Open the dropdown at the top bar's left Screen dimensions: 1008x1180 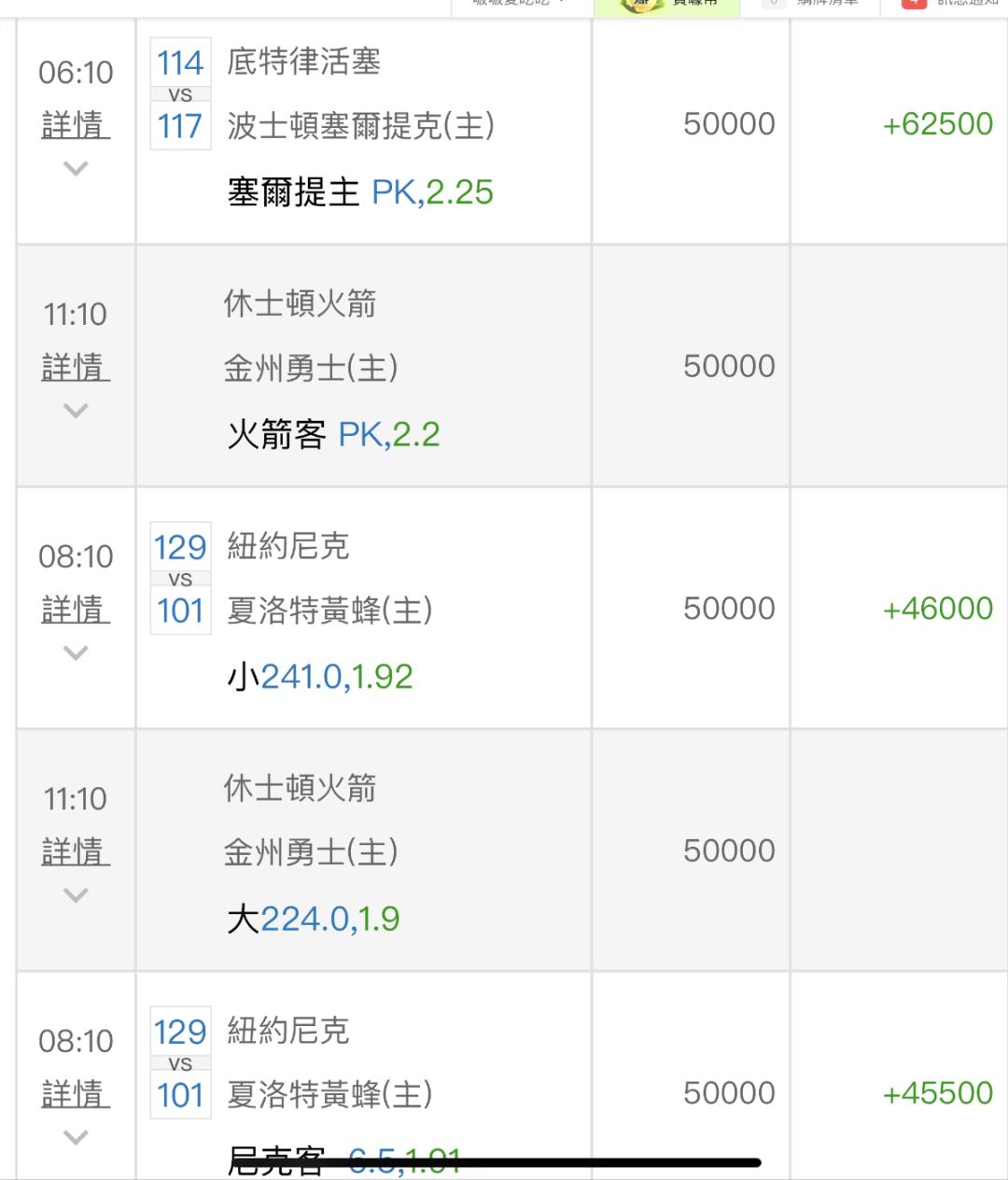pos(521,4)
